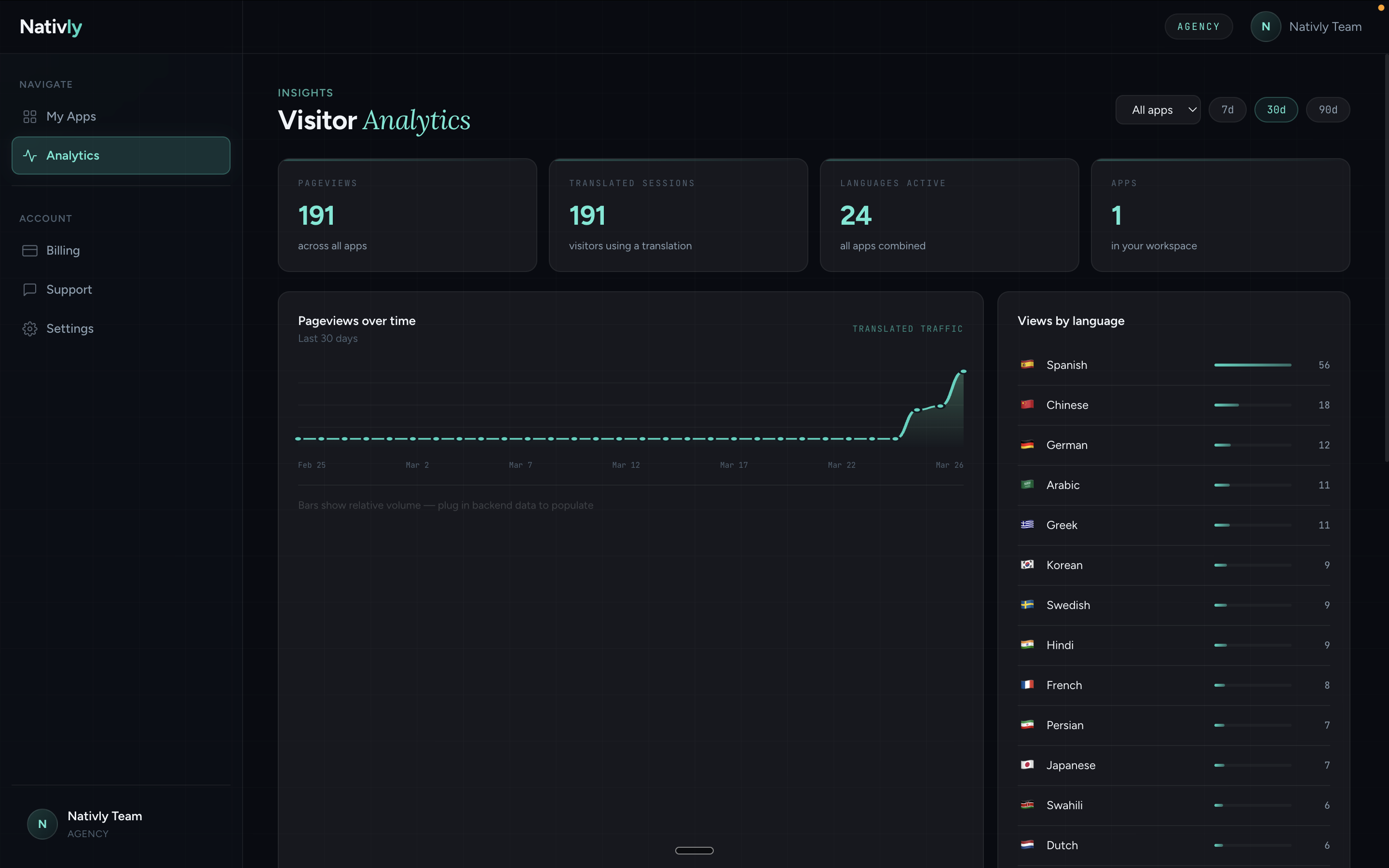The image size is (1389, 868).
Task: Click the Settings gear icon
Action: pyautogui.click(x=30, y=329)
